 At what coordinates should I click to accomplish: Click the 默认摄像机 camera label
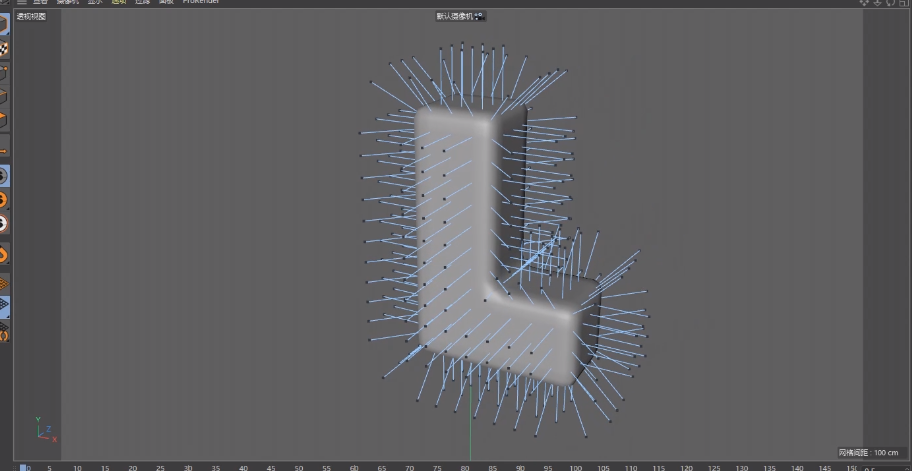(x=455, y=16)
